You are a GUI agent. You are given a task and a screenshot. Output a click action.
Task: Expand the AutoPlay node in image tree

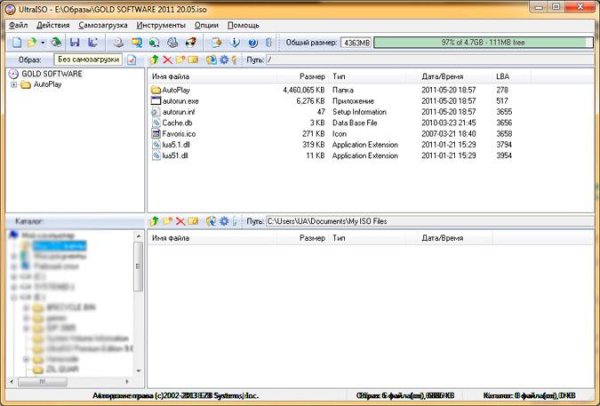point(14,85)
